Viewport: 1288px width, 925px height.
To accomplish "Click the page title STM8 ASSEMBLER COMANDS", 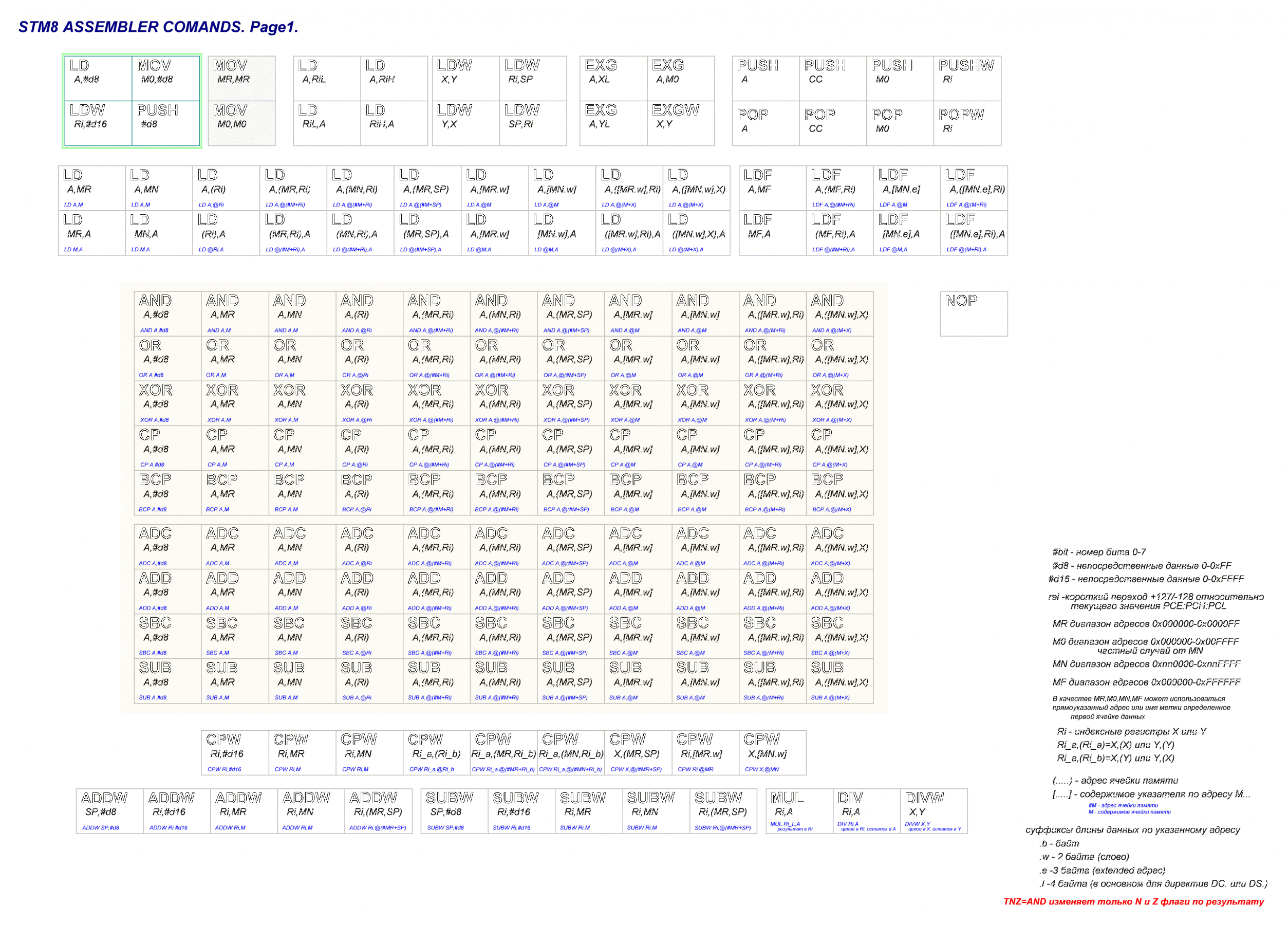I will tap(158, 27).
